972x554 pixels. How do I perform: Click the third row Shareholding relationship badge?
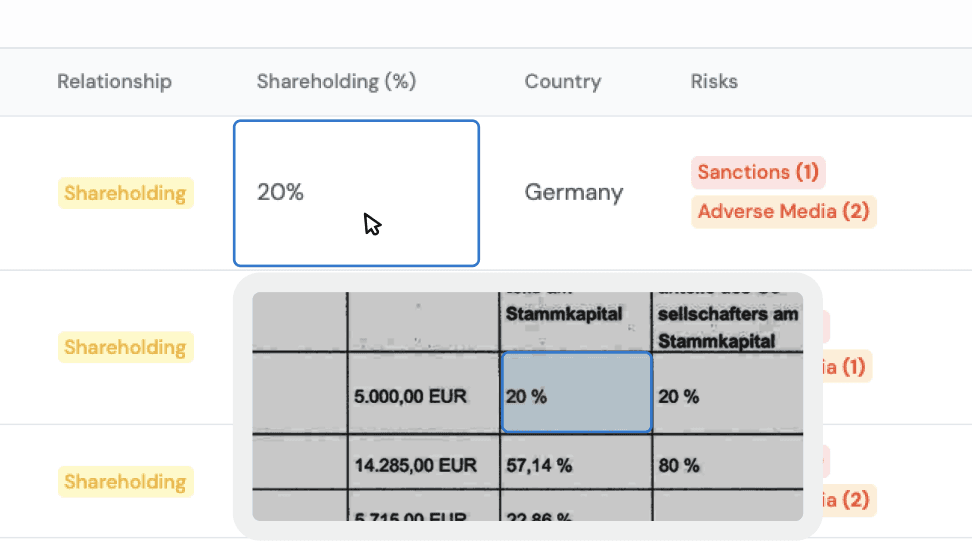(x=125, y=481)
